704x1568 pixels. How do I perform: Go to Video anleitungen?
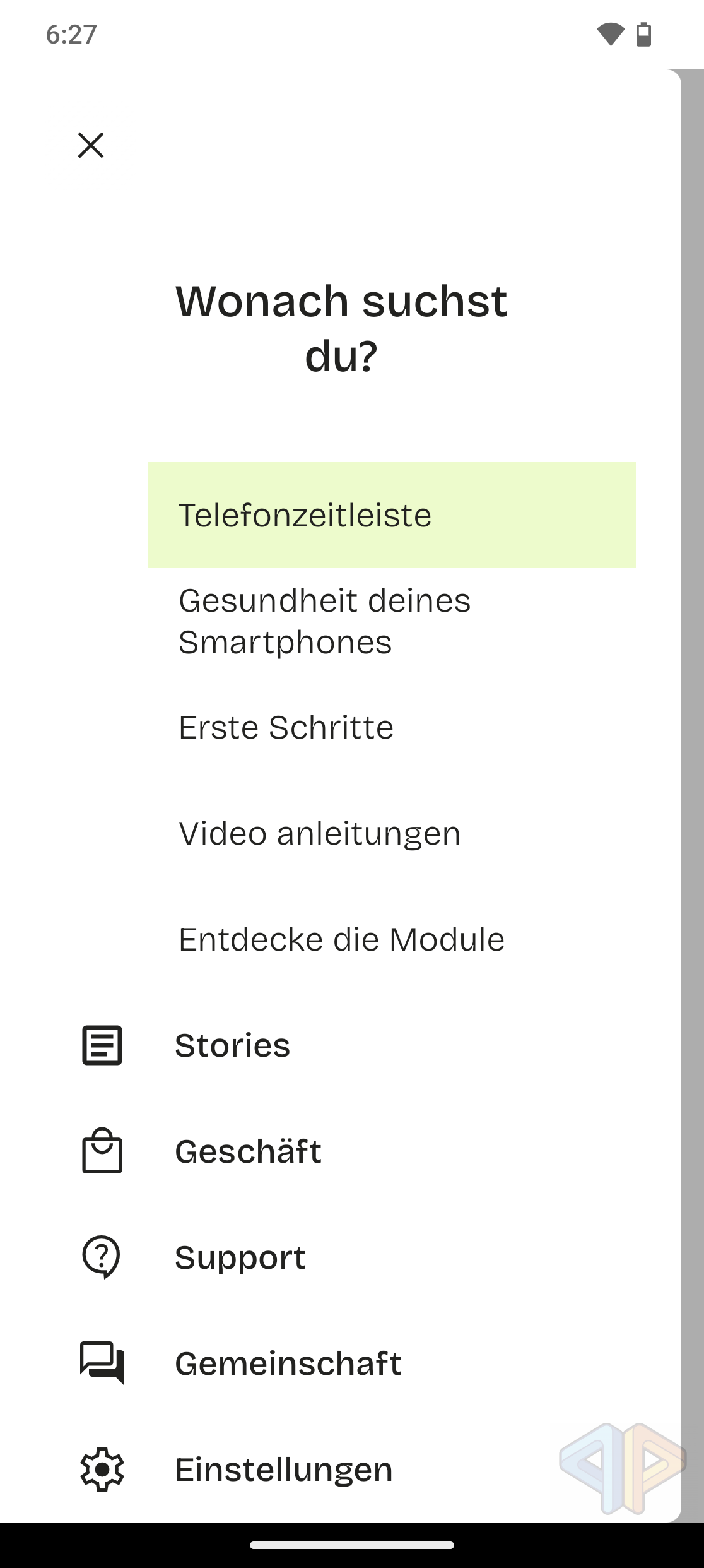click(320, 833)
